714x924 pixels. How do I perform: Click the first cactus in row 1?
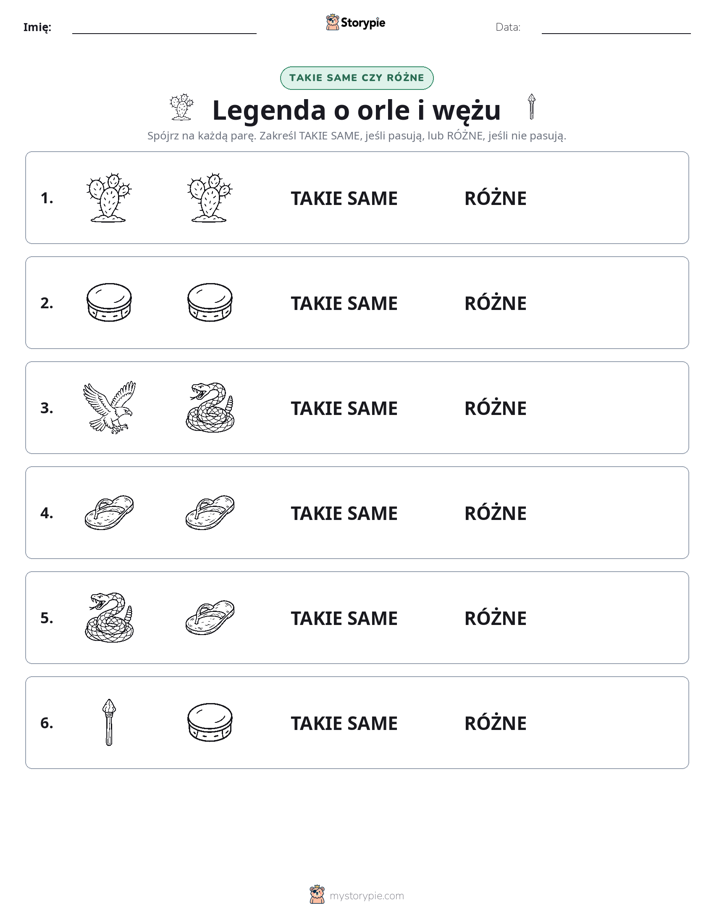(x=109, y=198)
